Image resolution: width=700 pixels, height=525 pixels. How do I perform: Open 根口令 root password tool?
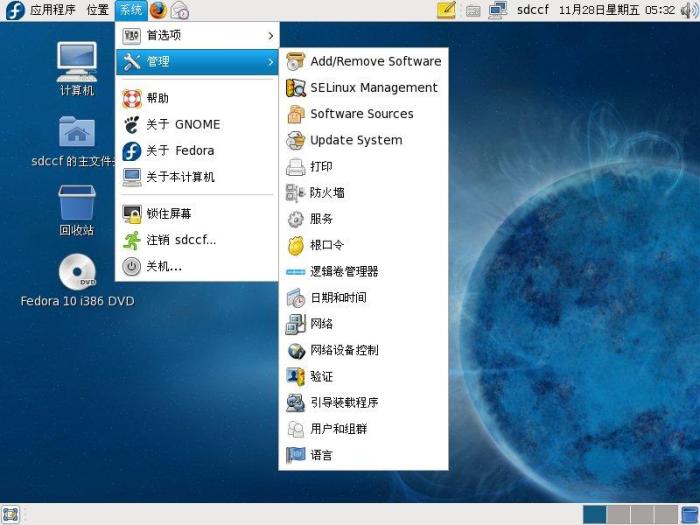(x=363, y=245)
